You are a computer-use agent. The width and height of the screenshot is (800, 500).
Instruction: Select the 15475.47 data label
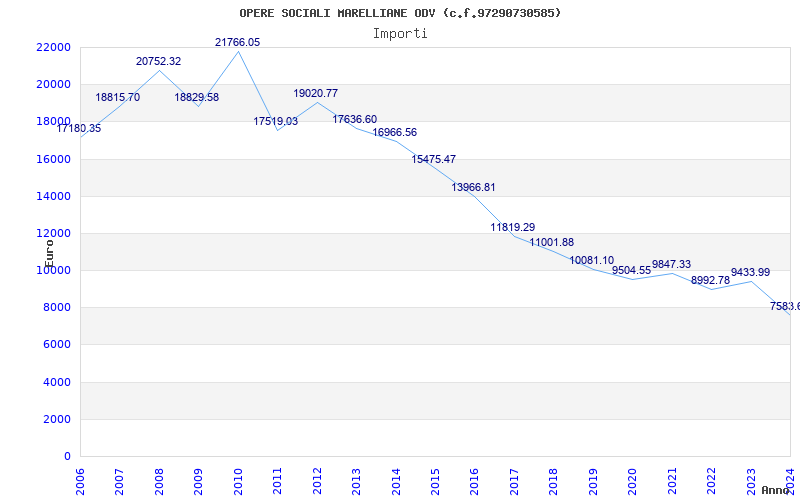(434, 159)
